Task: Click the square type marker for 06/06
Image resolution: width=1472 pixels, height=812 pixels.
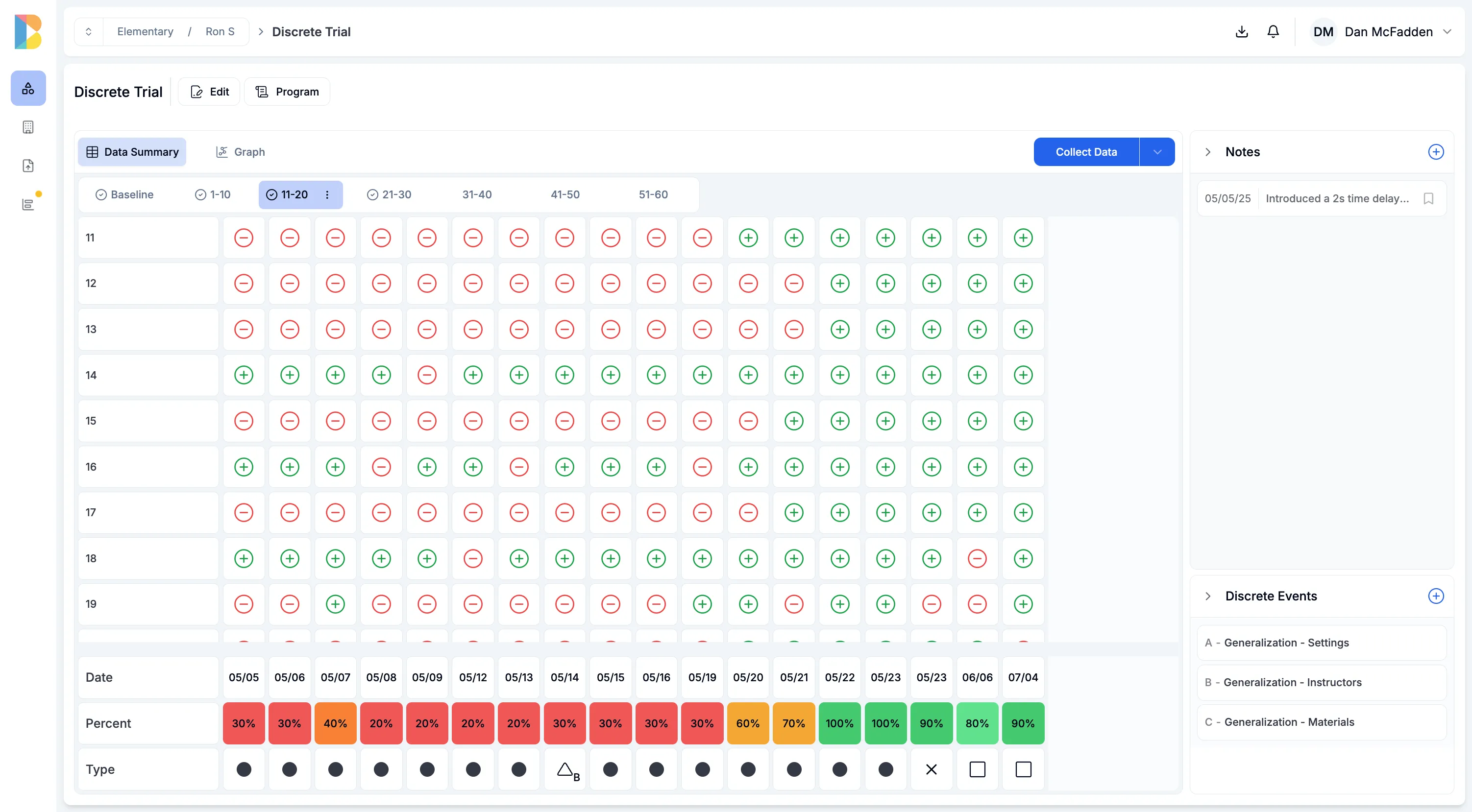Action: [977, 770]
